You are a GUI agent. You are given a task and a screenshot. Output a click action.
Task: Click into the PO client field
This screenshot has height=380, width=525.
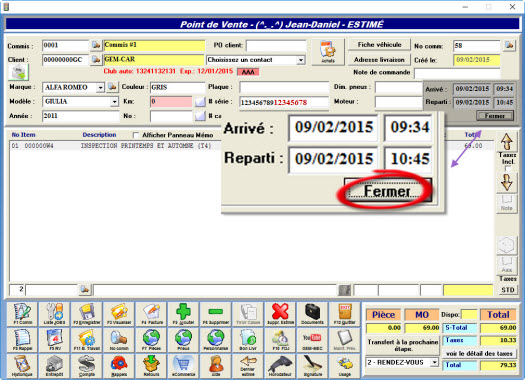click(276, 46)
